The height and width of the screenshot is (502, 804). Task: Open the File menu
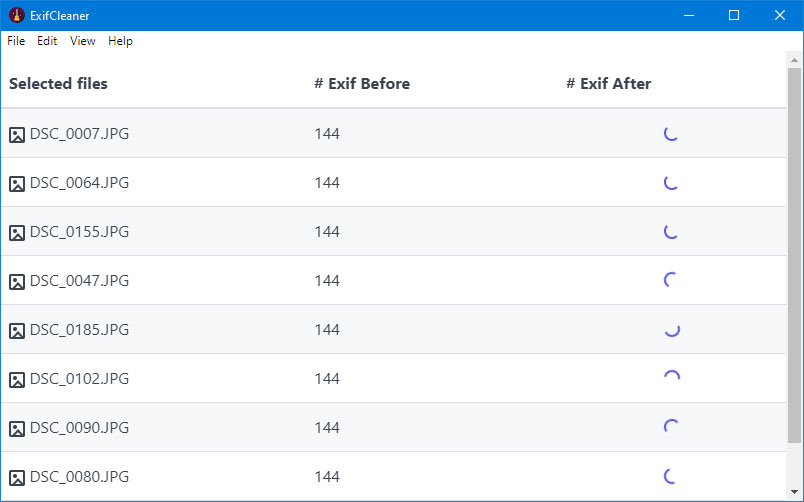(16, 41)
